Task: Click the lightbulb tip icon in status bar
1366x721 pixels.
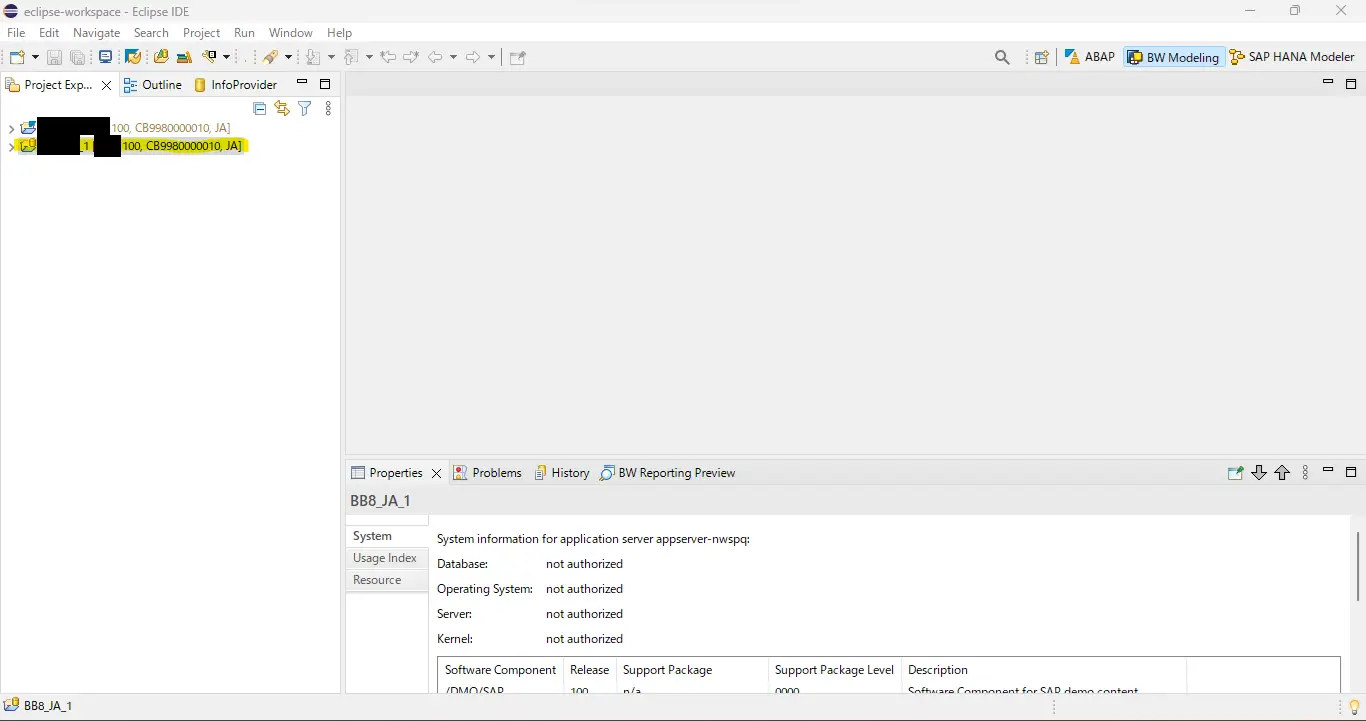Action: (x=1355, y=707)
